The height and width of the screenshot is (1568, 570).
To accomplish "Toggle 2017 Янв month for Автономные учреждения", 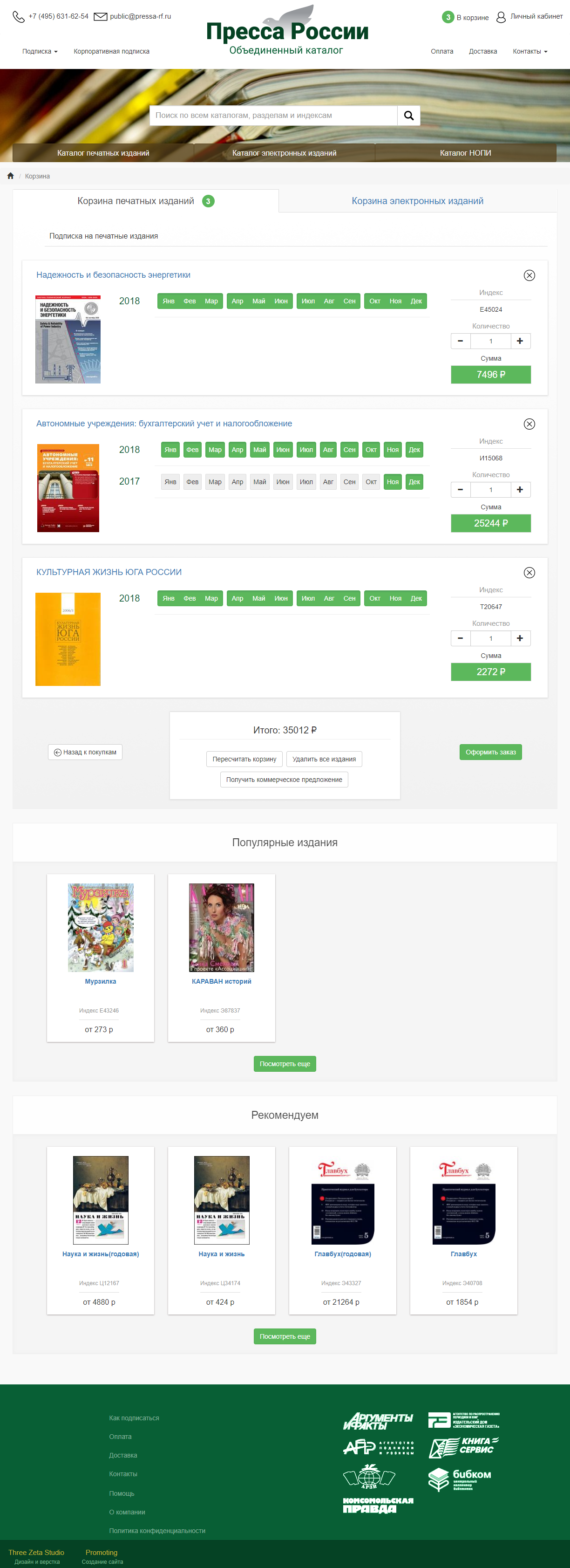I will pyautogui.click(x=170, y=482).
